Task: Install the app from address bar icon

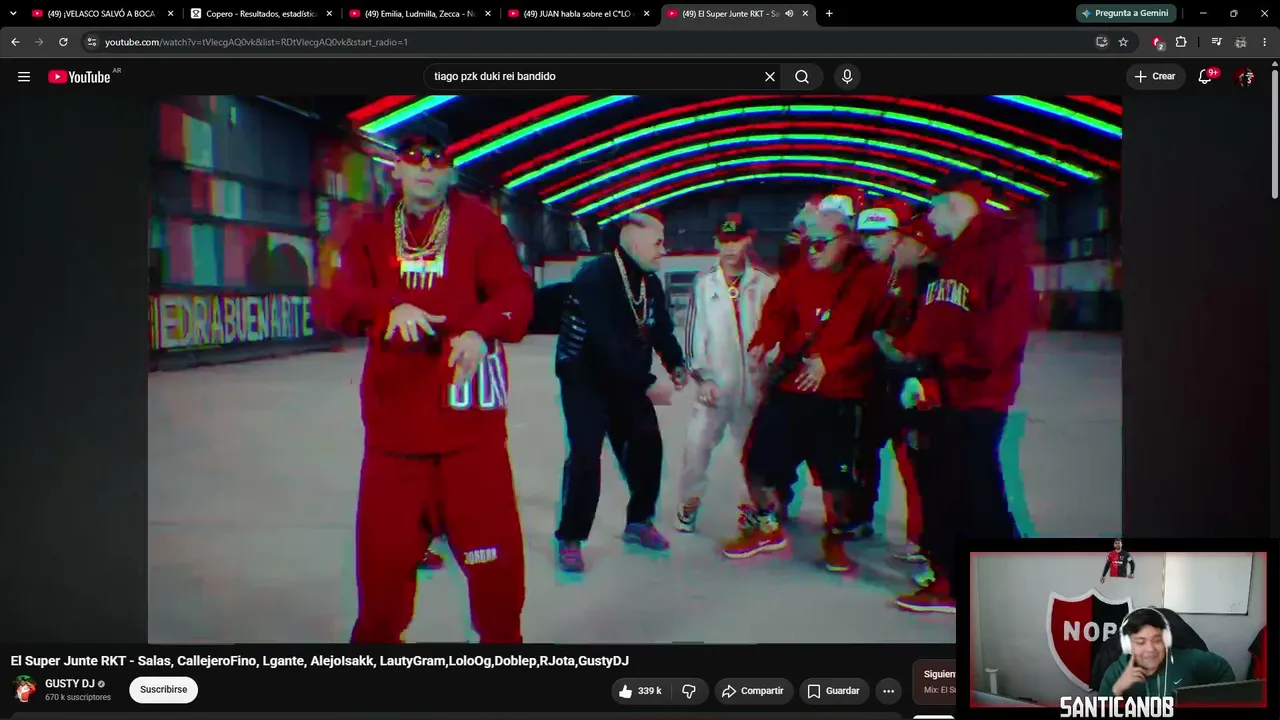Action: [x=1102, y=42]
